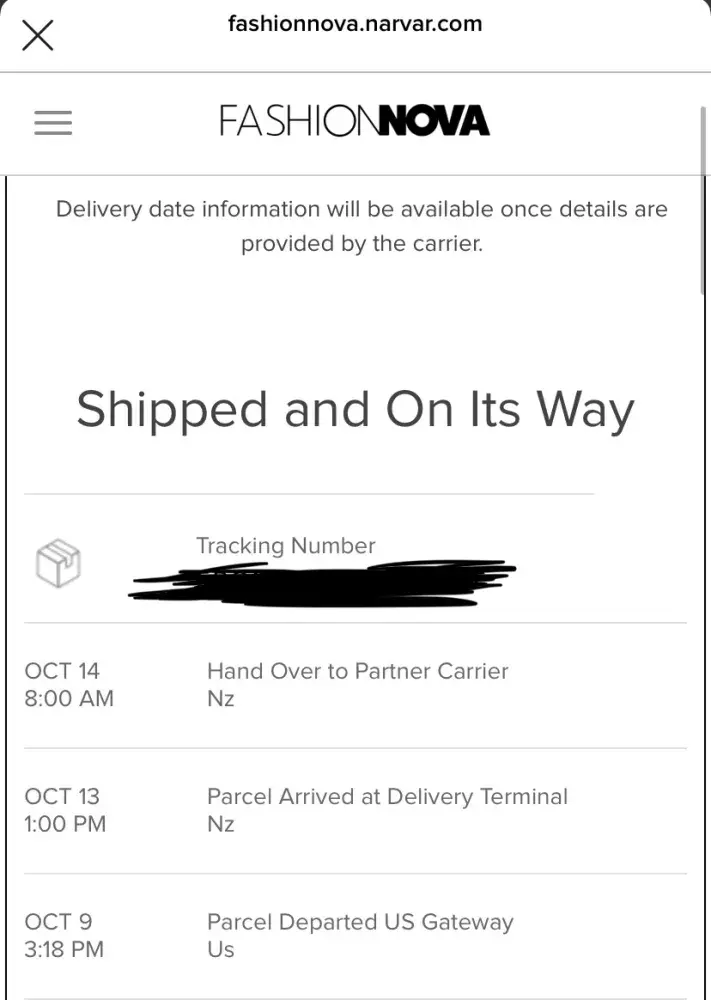This screenshot has width=711, height=1000.
Task: Tap the 3:18 PM timestamp
Action: (x=64, y=949)
